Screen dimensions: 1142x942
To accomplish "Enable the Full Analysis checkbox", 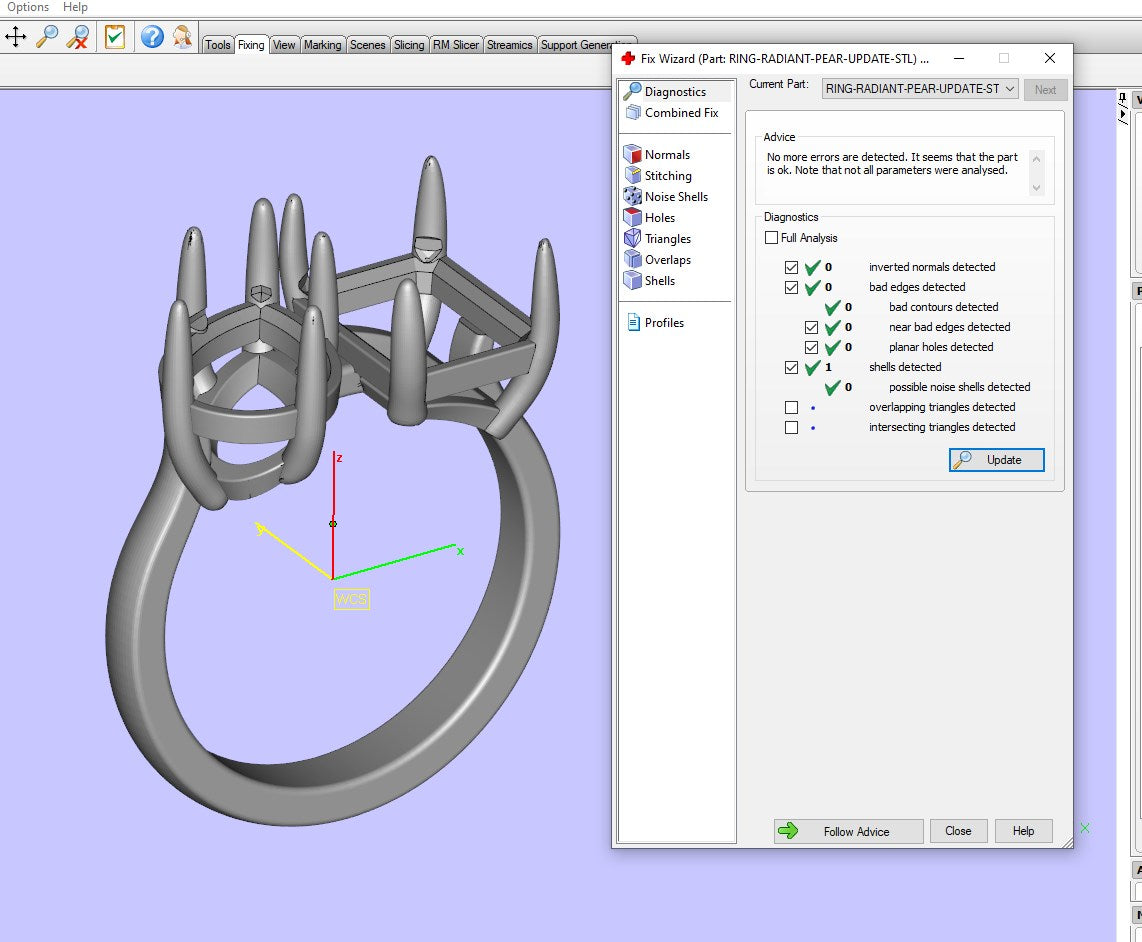I will coord(771,238).
